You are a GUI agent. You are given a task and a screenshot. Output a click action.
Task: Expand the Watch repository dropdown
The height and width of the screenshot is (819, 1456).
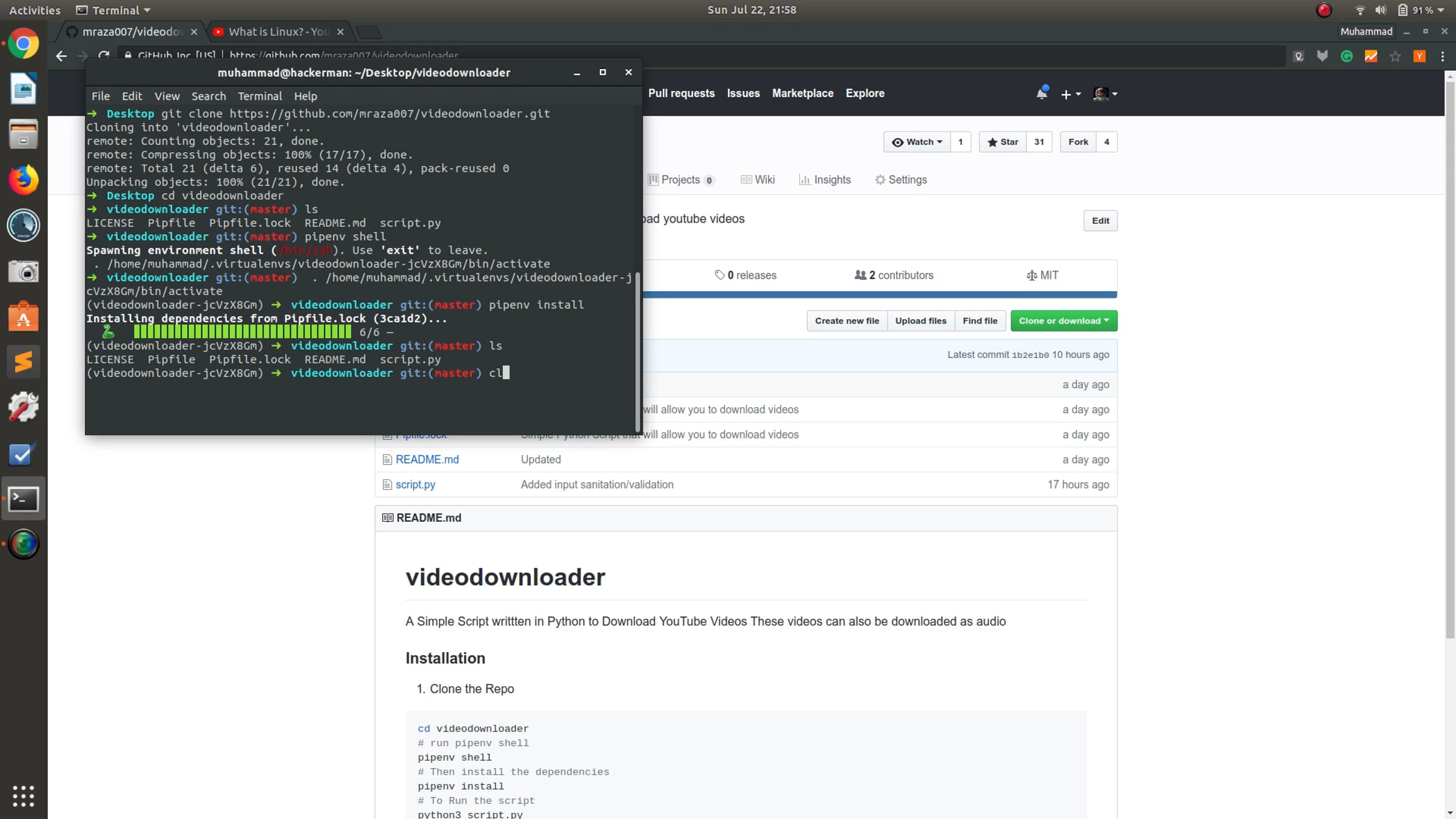[917, 142]
